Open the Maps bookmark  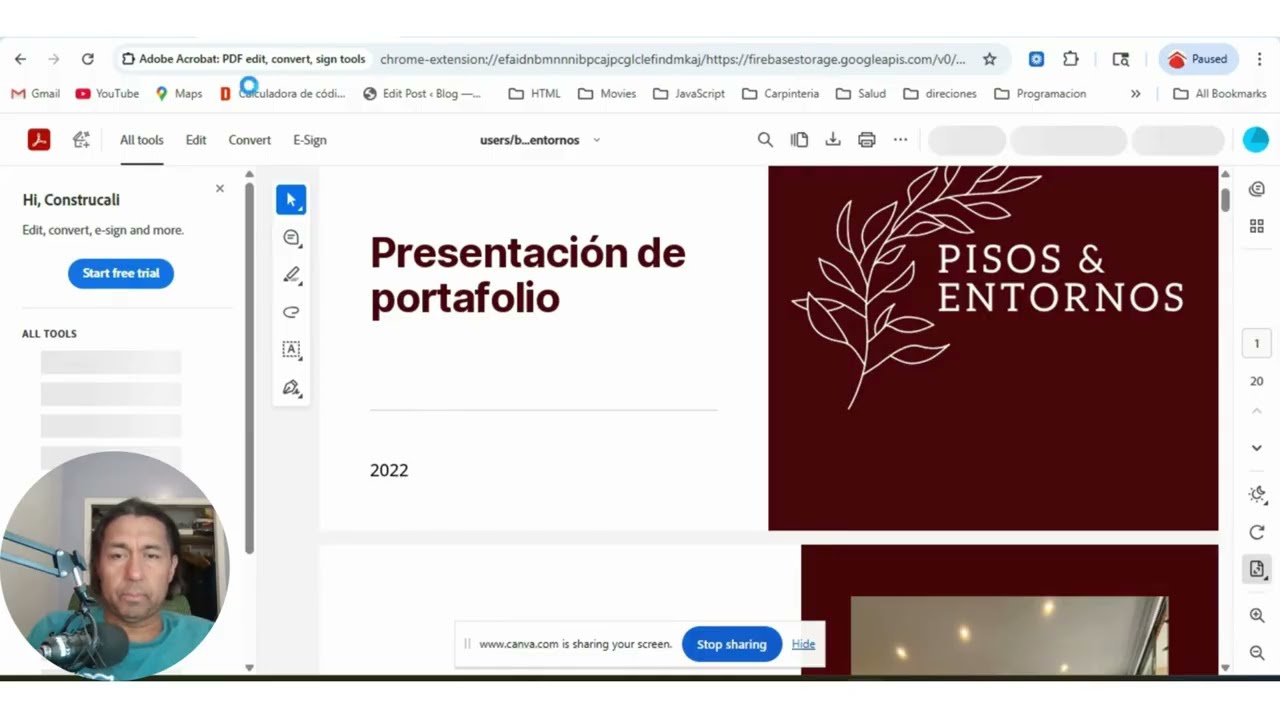click(178, 93)
